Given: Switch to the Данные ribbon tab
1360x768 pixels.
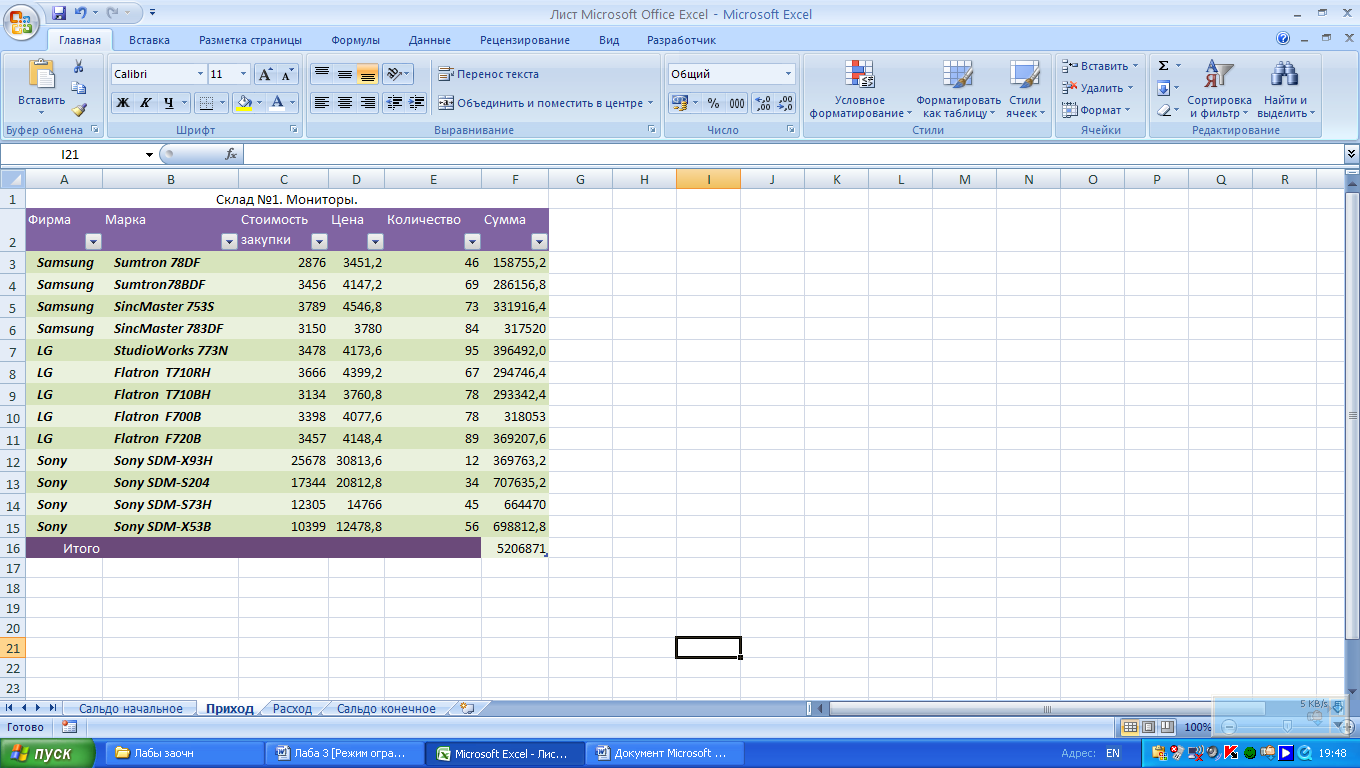Looking at the screenshot, I should (430, 40).
